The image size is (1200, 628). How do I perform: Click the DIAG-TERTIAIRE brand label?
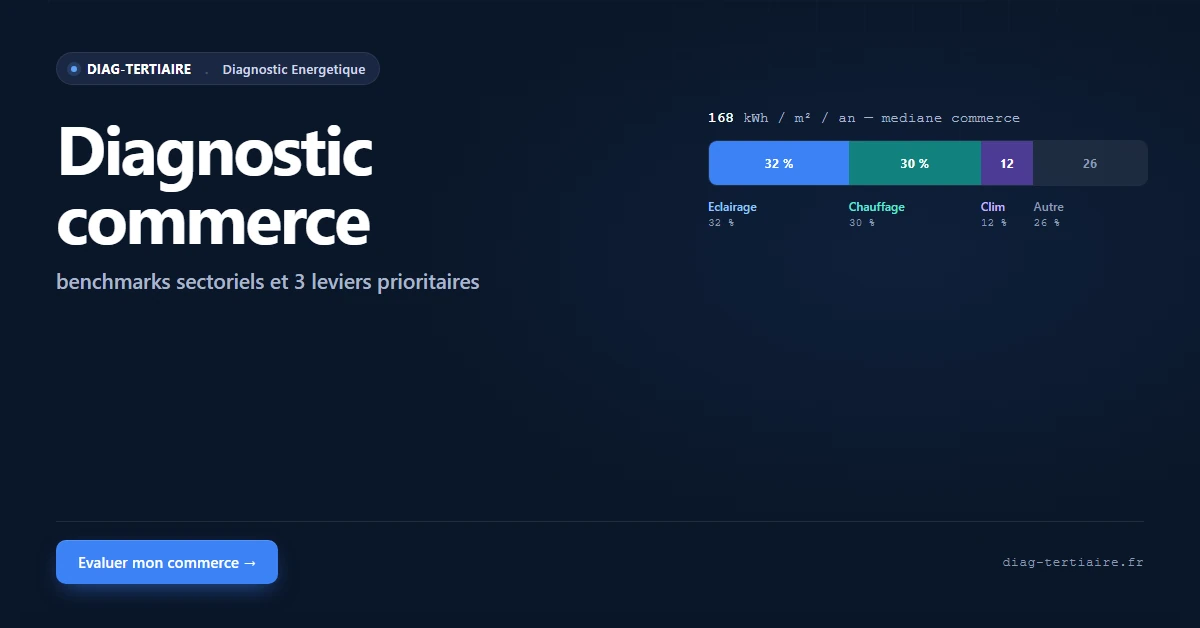click(x=139, y=69)
